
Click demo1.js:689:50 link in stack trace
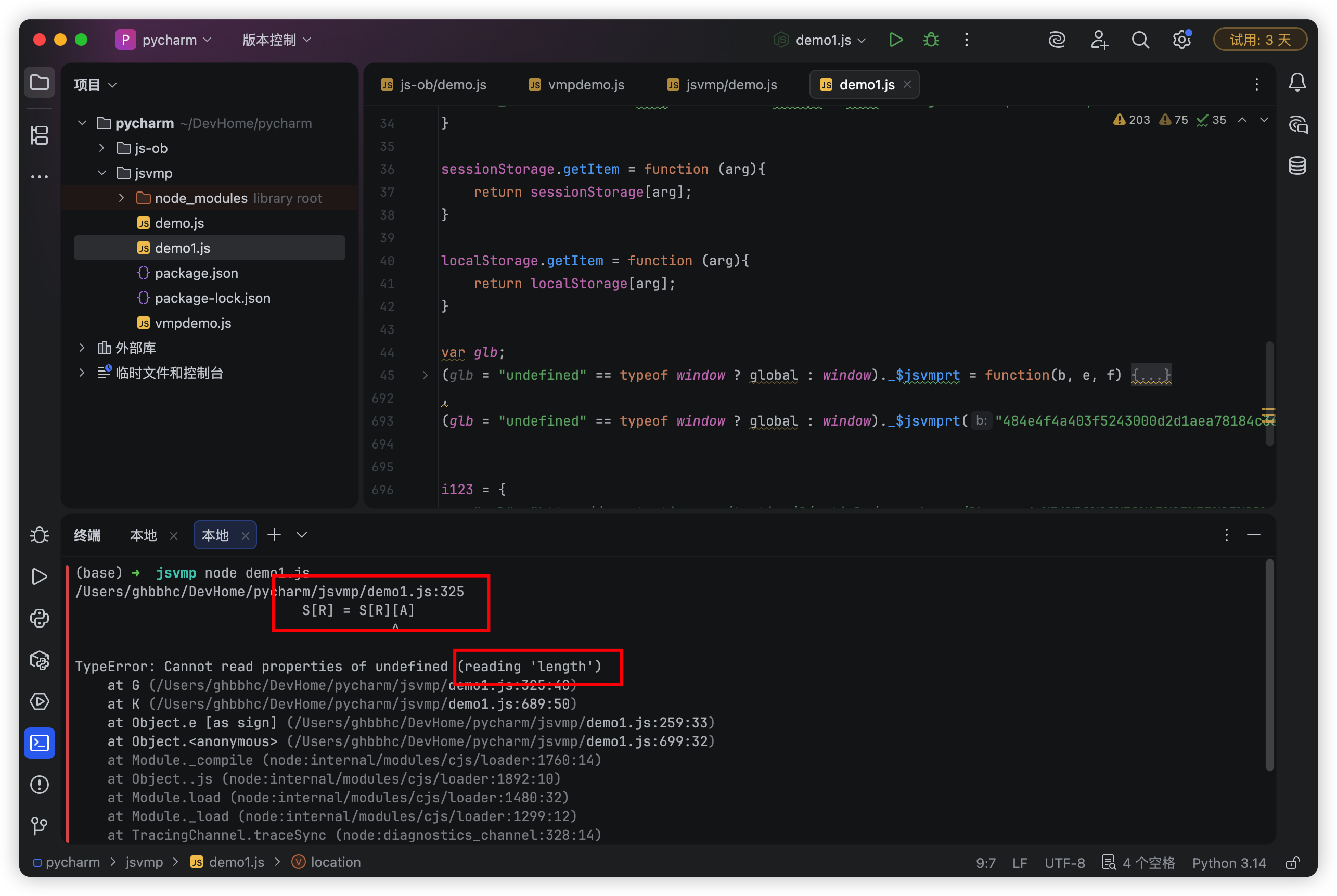pyautogui.click(x=511, y=703)
